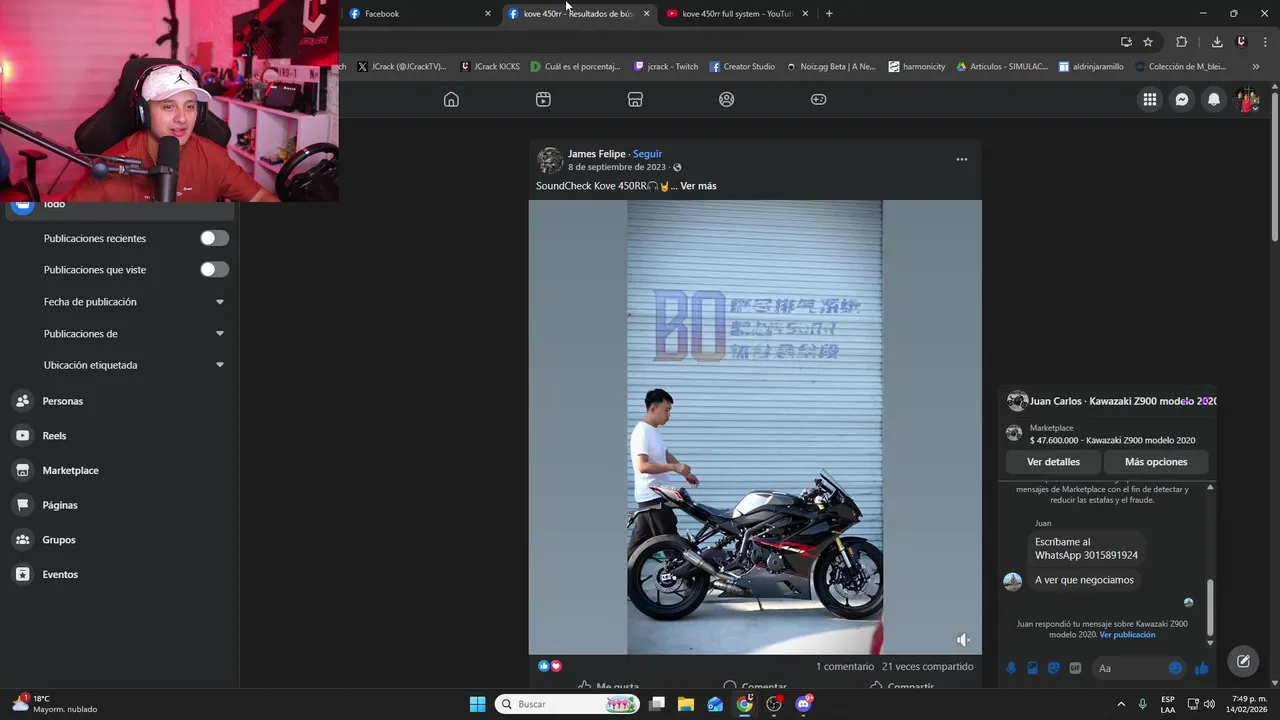1280x720 pixels.
Task: Choose a sticker in chat
Action: [1054, 668]
